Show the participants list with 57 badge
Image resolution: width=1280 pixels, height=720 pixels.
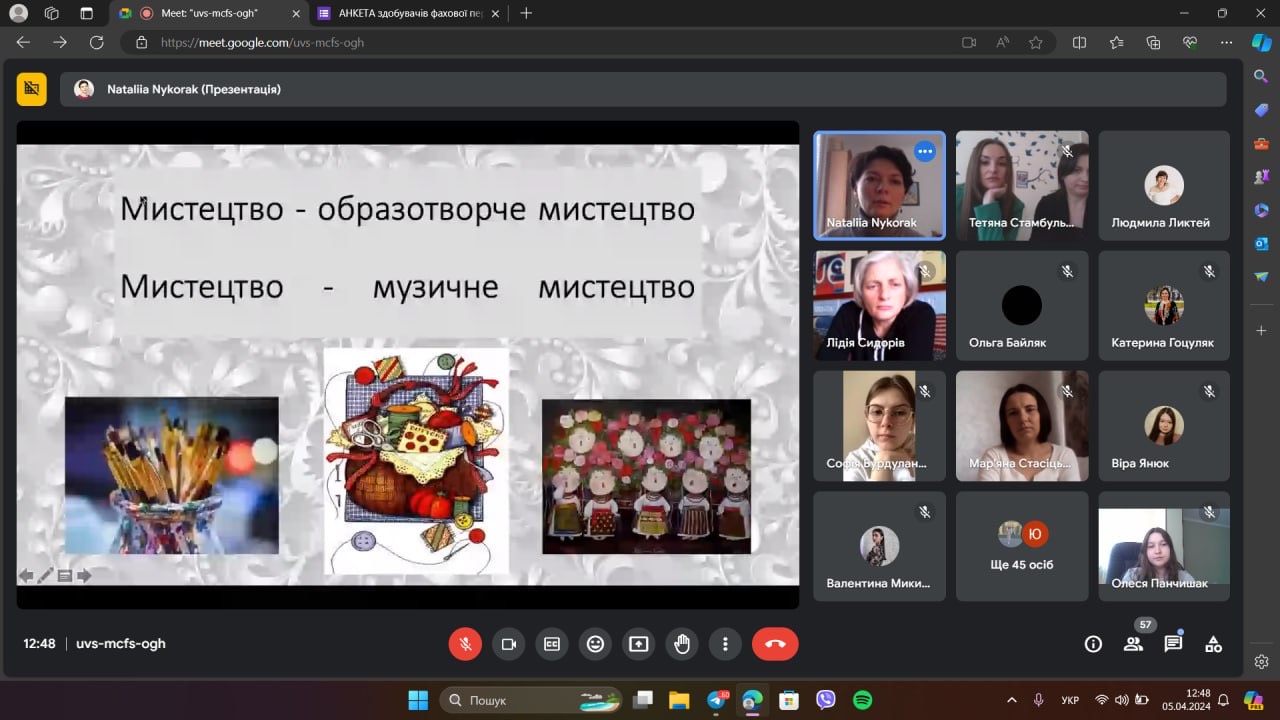[x=1133, y=644]
